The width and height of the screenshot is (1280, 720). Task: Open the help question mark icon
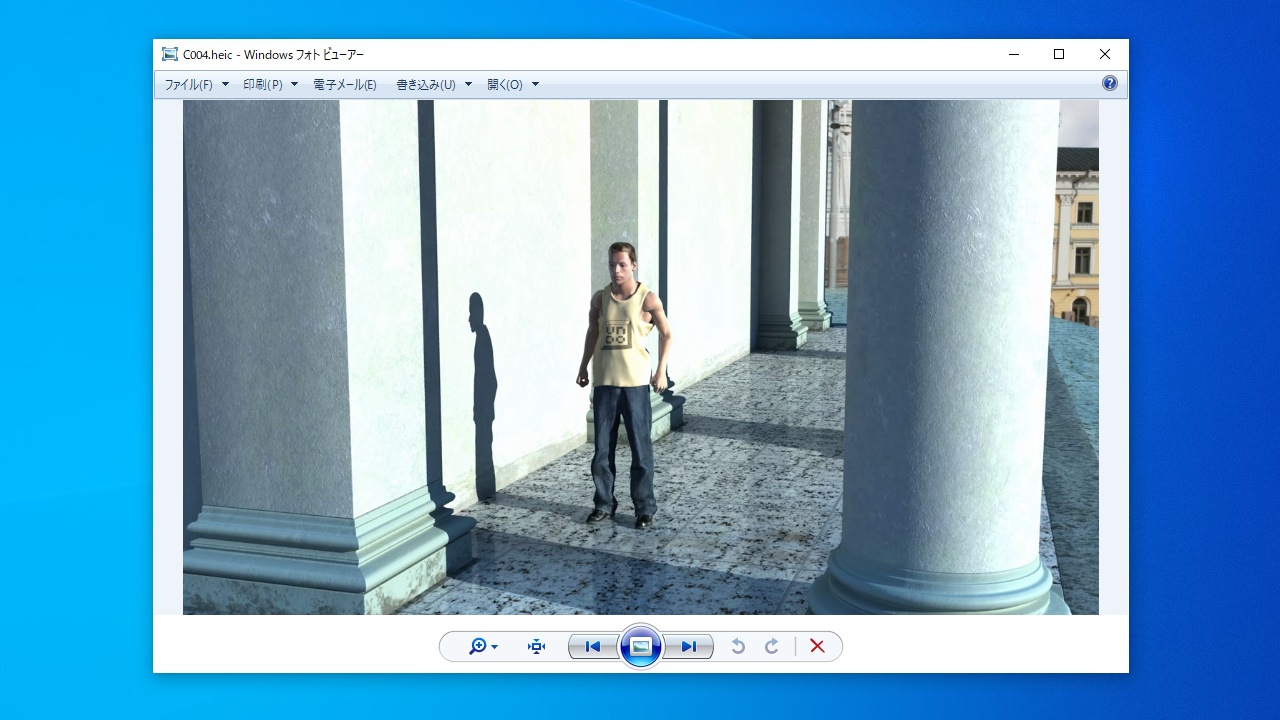click(x=1110, y=84)
